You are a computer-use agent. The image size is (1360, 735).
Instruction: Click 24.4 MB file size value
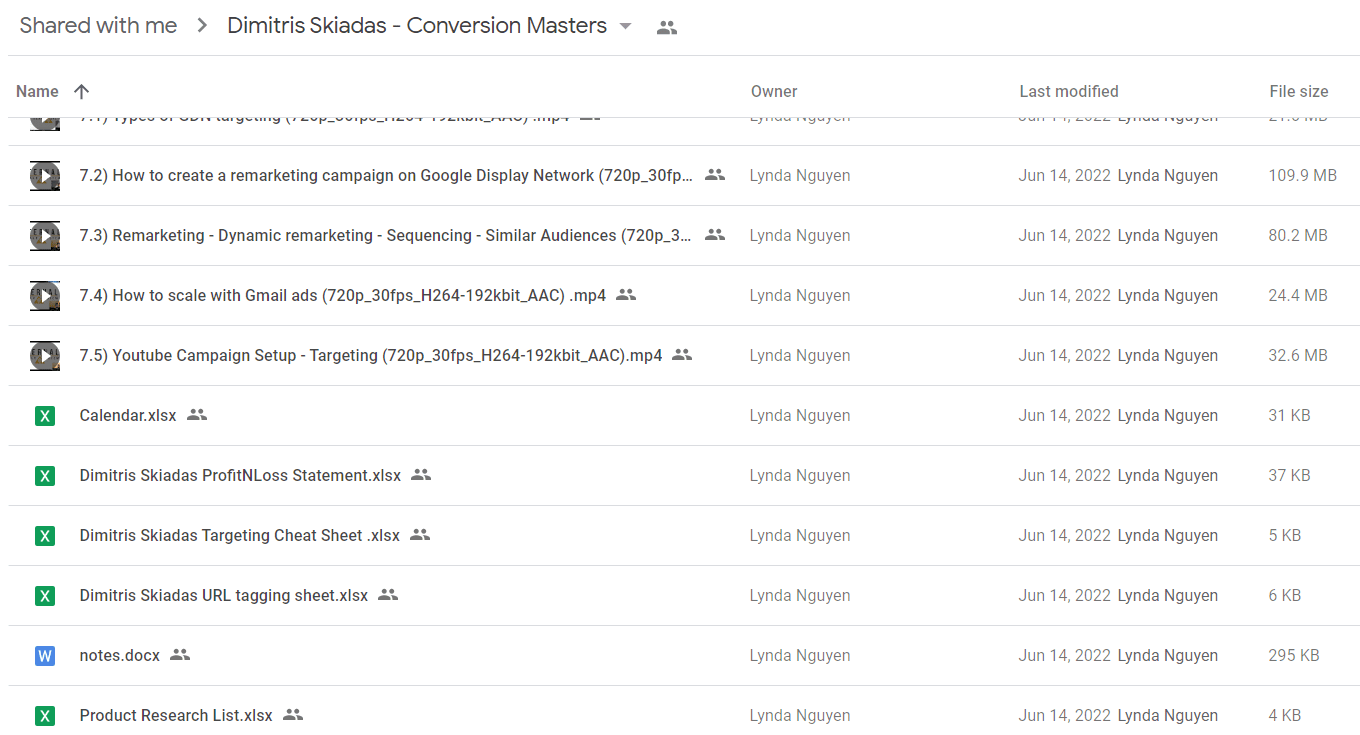pyautogui.click(x=1298, y=296)
